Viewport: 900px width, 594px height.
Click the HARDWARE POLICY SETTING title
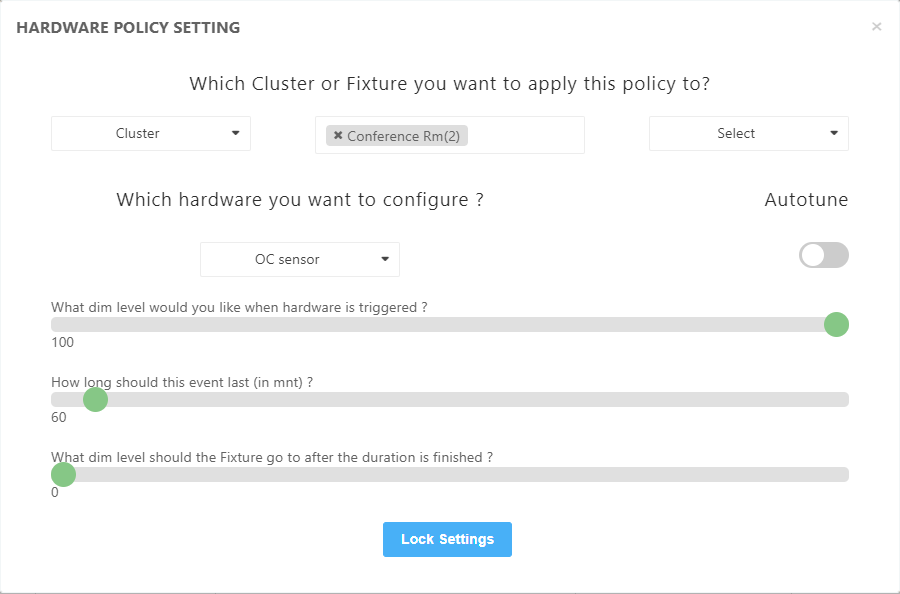point(127,27)
